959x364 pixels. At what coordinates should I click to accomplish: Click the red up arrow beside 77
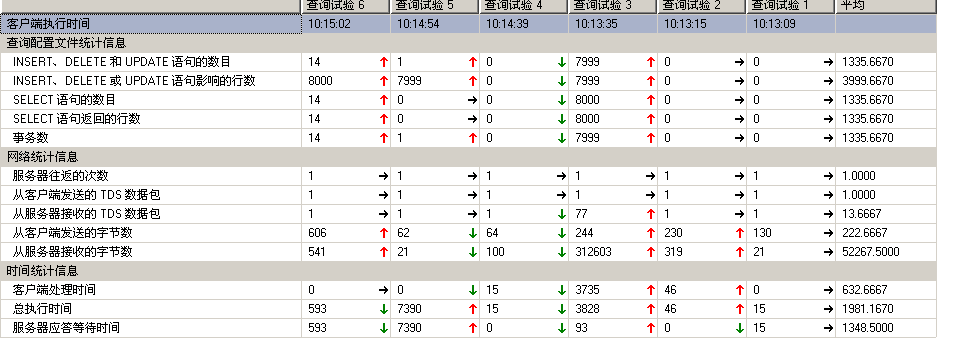point(650,214)
